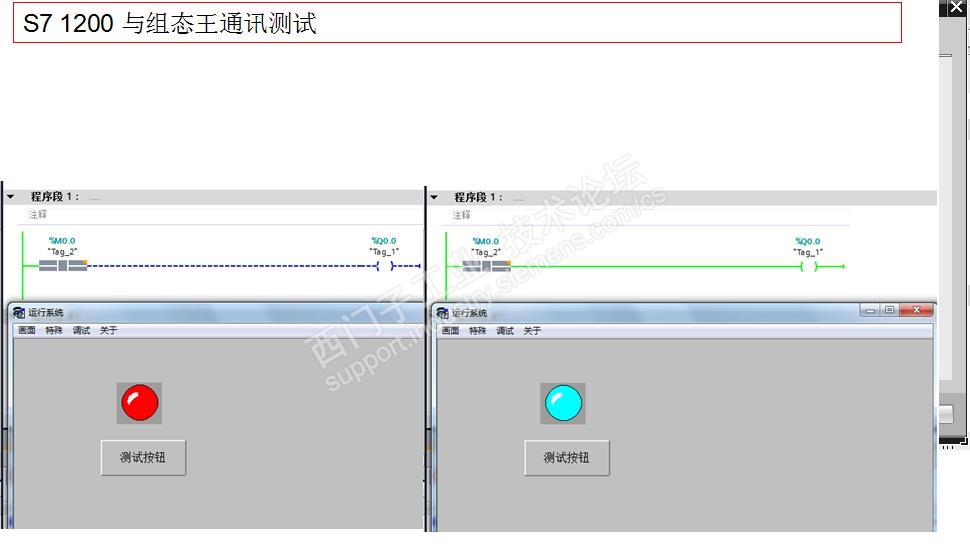Open 画面 menu in the left 运行系统 window
This screenshot has width=970, height=545.
(27, 330)
